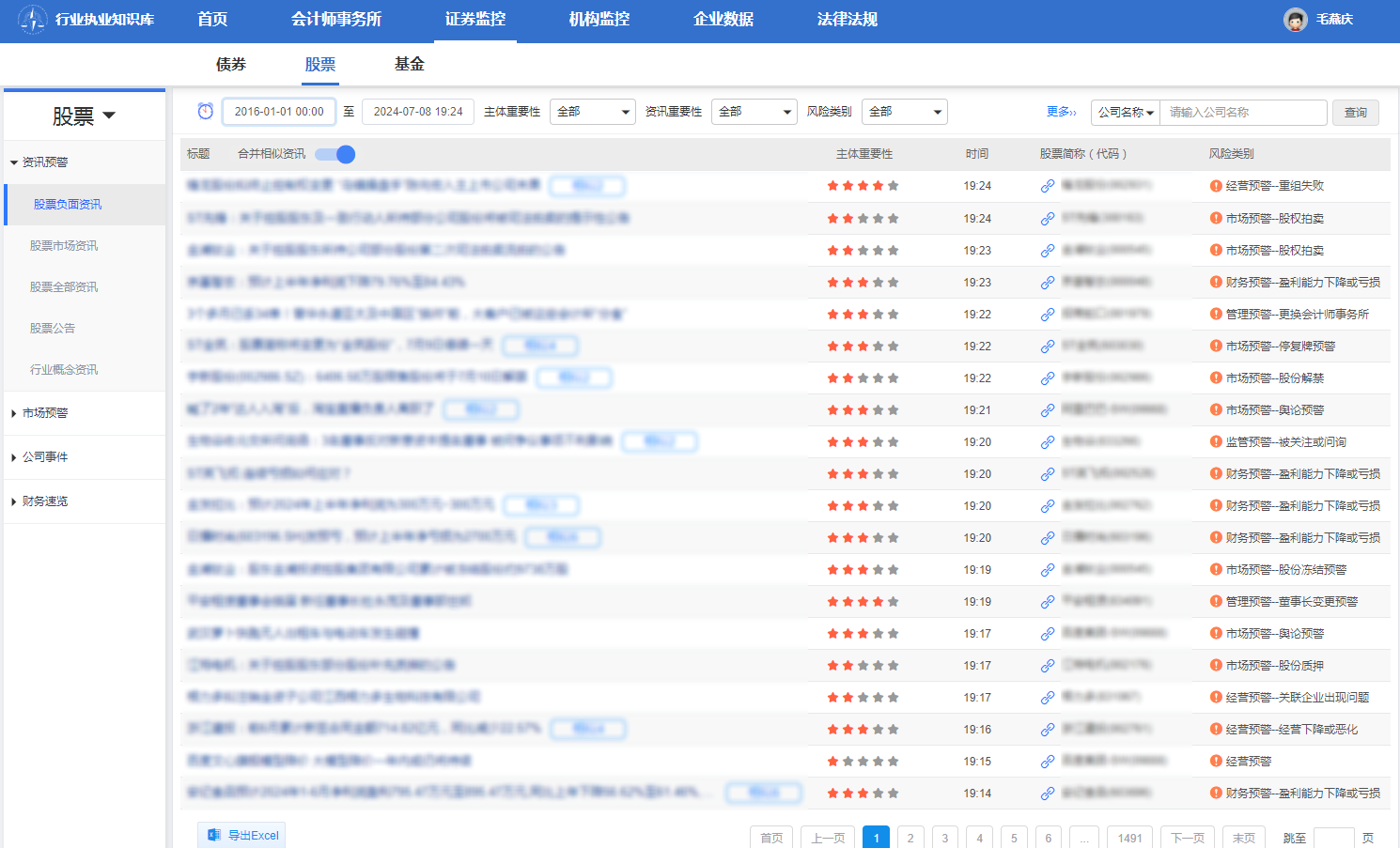Click the user avatar icon in header
This screenshot has height=848, width=1400.
click(x=1295, y=20)
